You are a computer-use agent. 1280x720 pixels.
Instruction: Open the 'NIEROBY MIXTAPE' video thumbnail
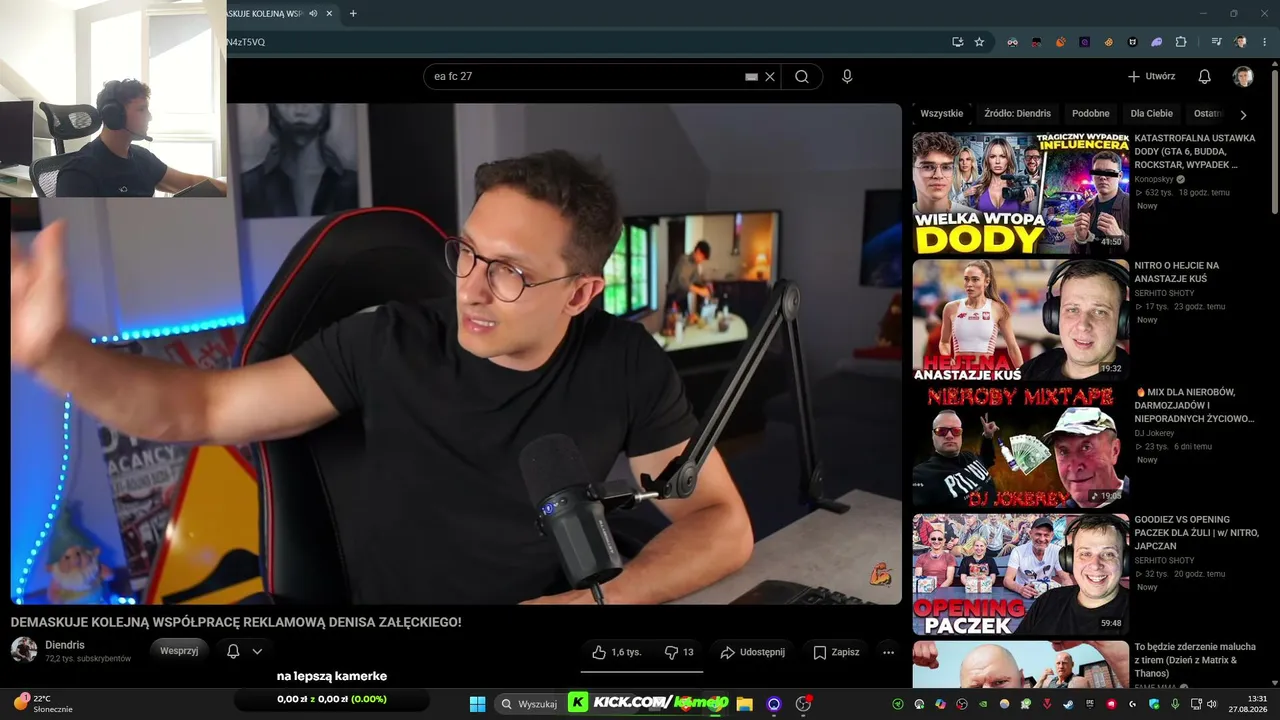[x=1021, y=447]
